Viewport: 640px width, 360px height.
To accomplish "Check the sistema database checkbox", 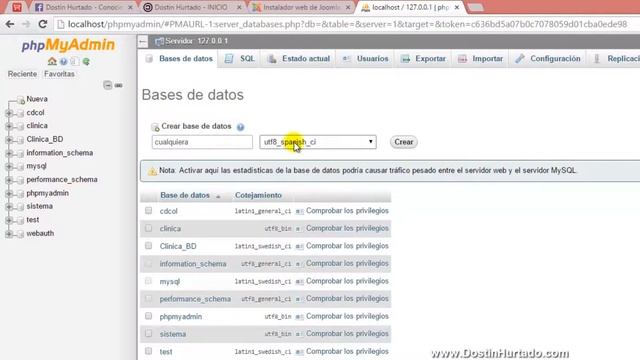I will tap(149, 333).
